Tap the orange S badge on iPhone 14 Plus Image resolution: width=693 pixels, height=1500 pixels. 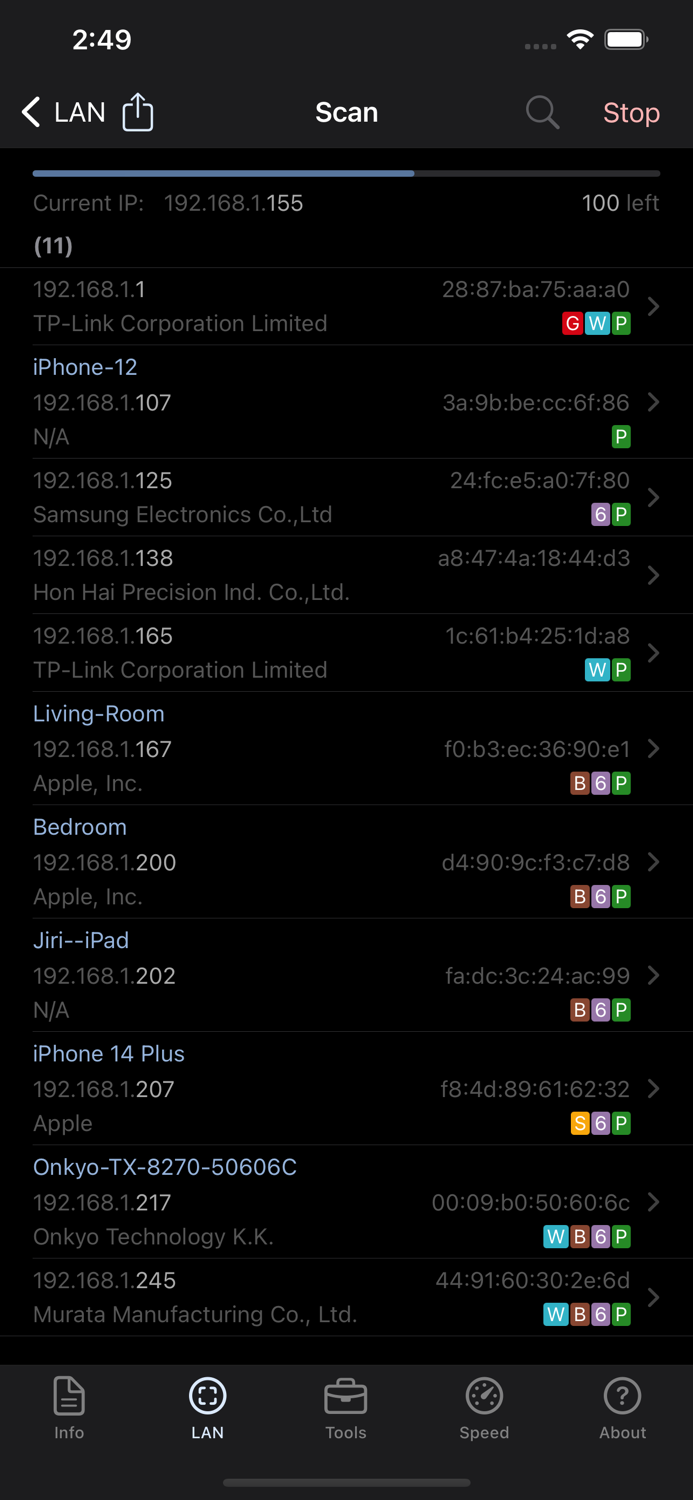coord(579,1124)
